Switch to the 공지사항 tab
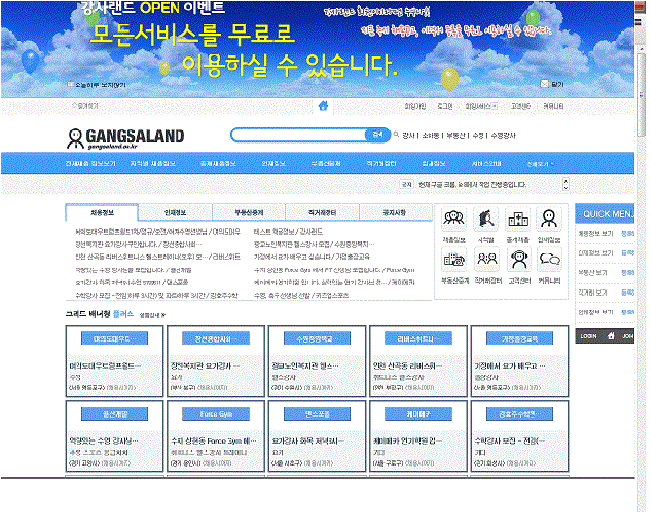The width and height of the screenshot is (651, 512). click(394, 213)
